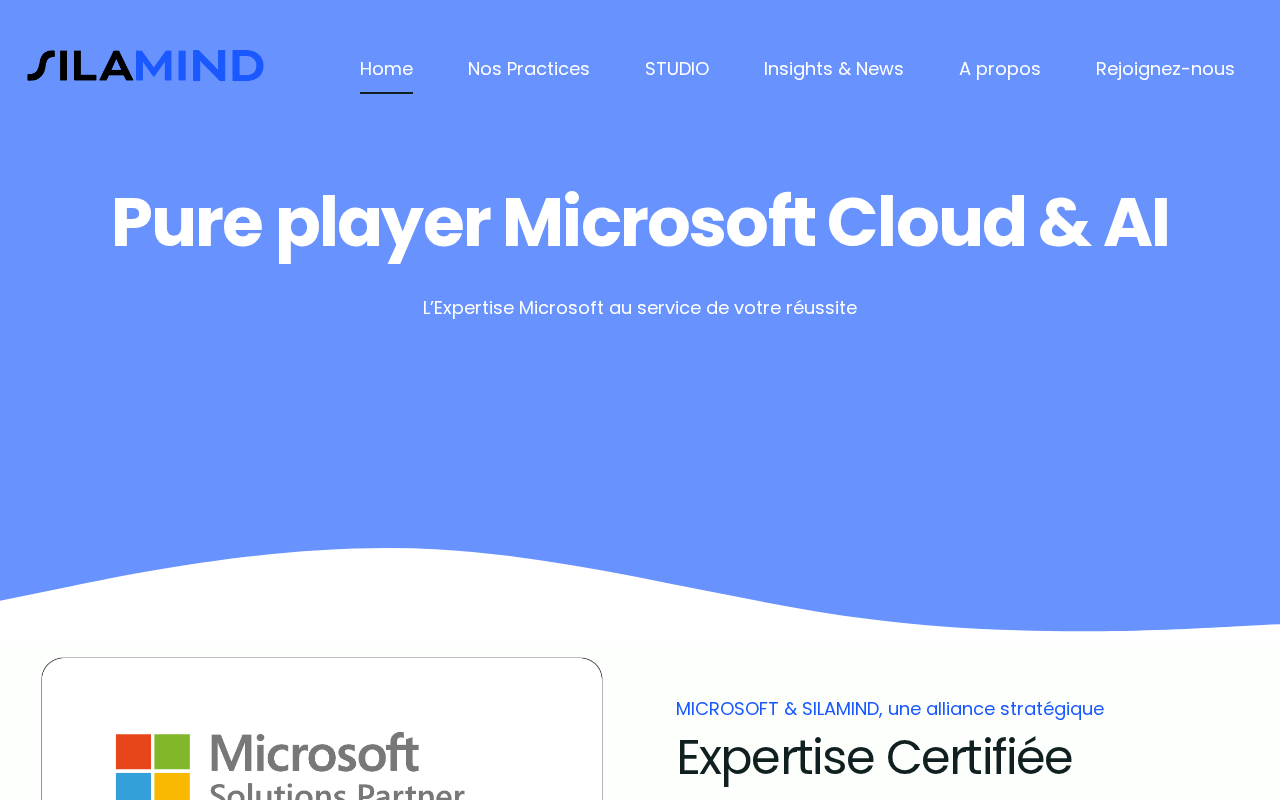
Task: Click the MICROSOFT & SILAMIND alliance stratégique text
Action: tap(890, 709)
